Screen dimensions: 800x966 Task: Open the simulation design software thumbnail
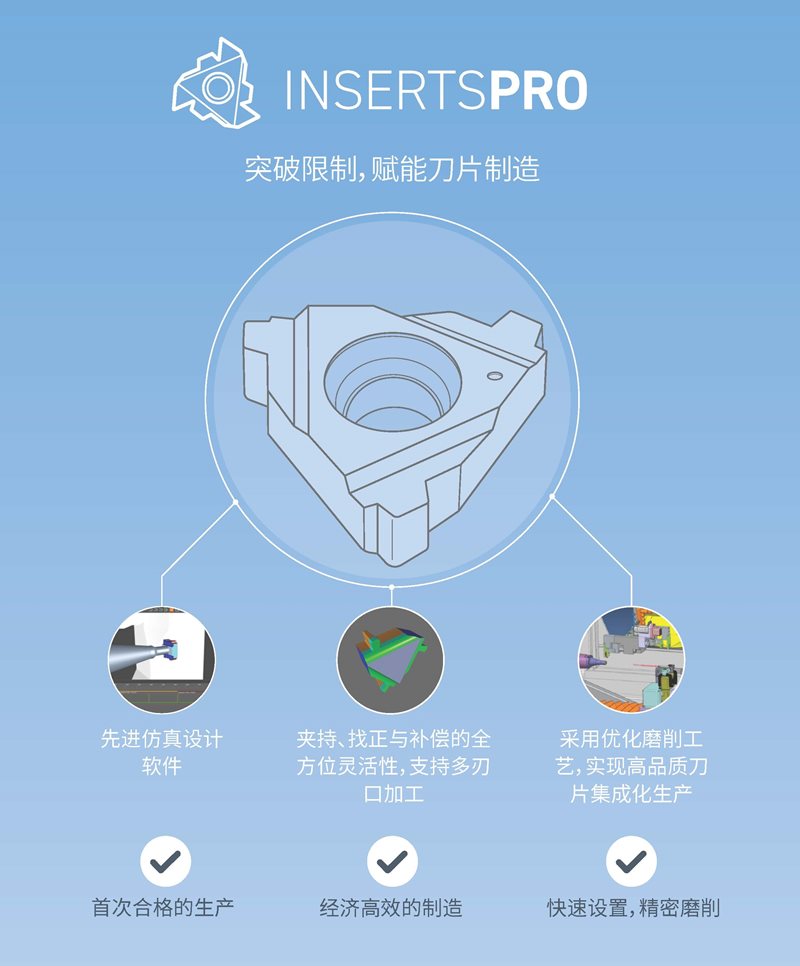[x=162, y=660]
